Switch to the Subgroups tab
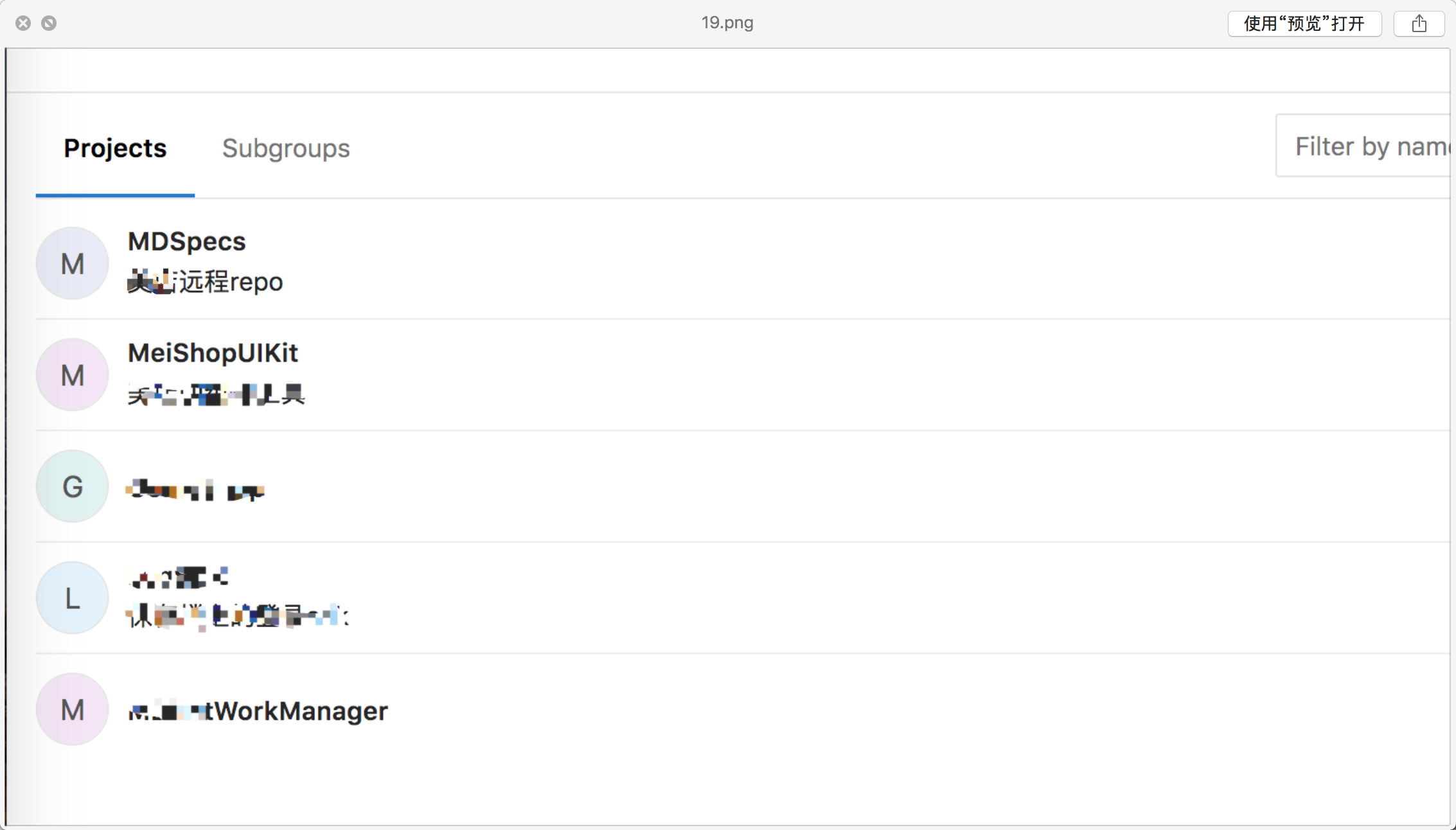Viewport: 1456px width, 830px height. pos(286,148)
